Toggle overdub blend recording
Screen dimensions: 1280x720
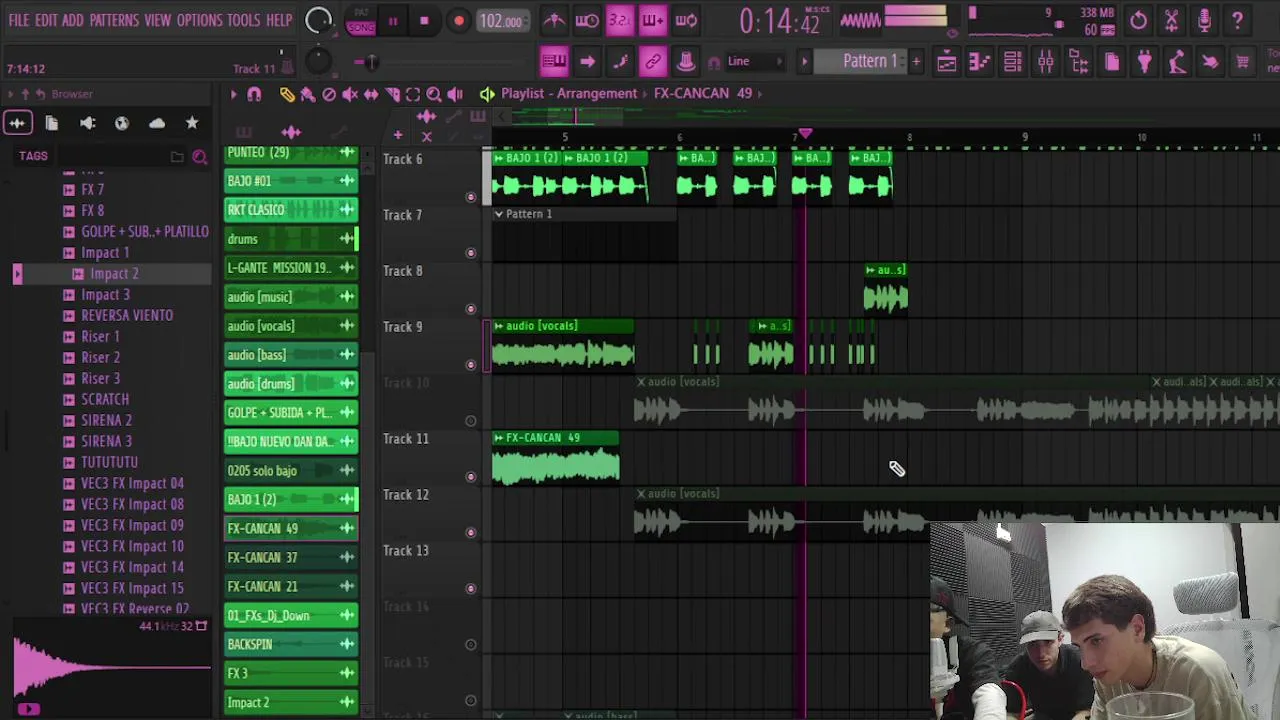coord(653,20)
